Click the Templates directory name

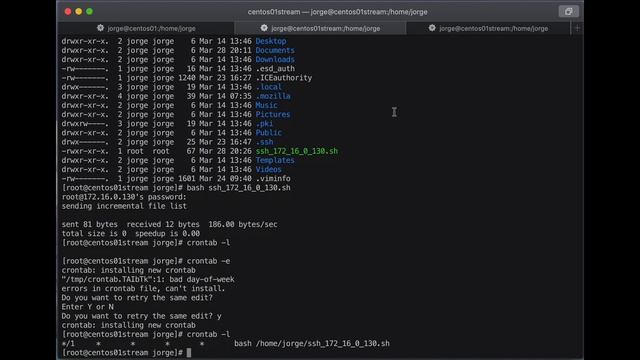(x=275, y=160)
